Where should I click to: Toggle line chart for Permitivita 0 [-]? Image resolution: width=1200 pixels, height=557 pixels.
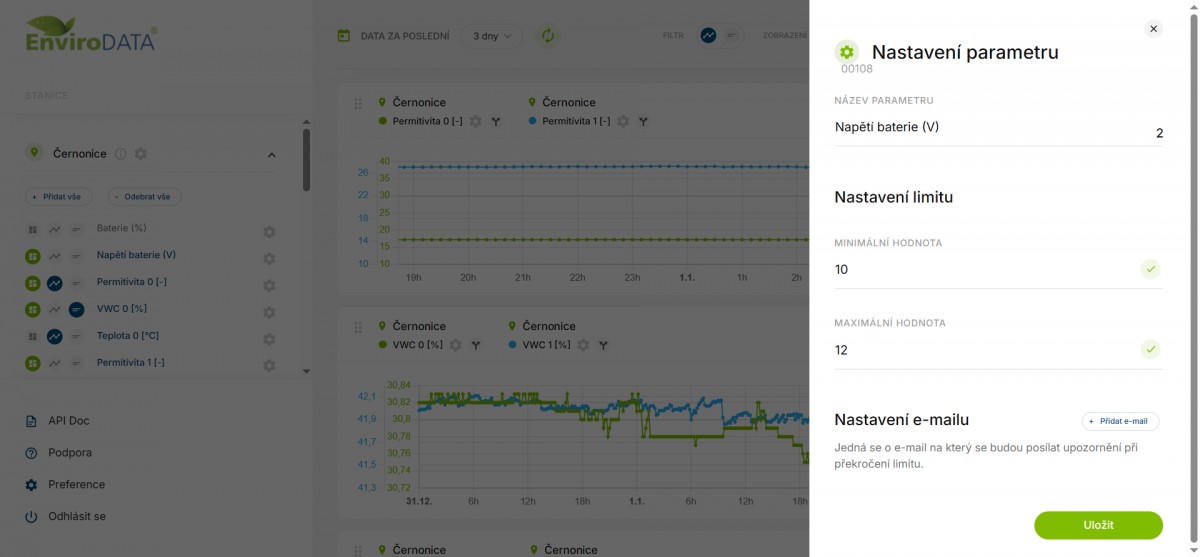[x=55, y=283]
